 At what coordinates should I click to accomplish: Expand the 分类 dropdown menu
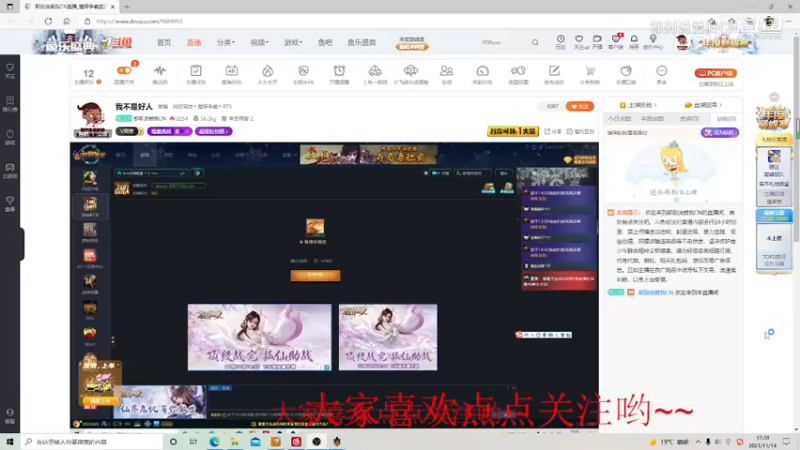(226, 42)
